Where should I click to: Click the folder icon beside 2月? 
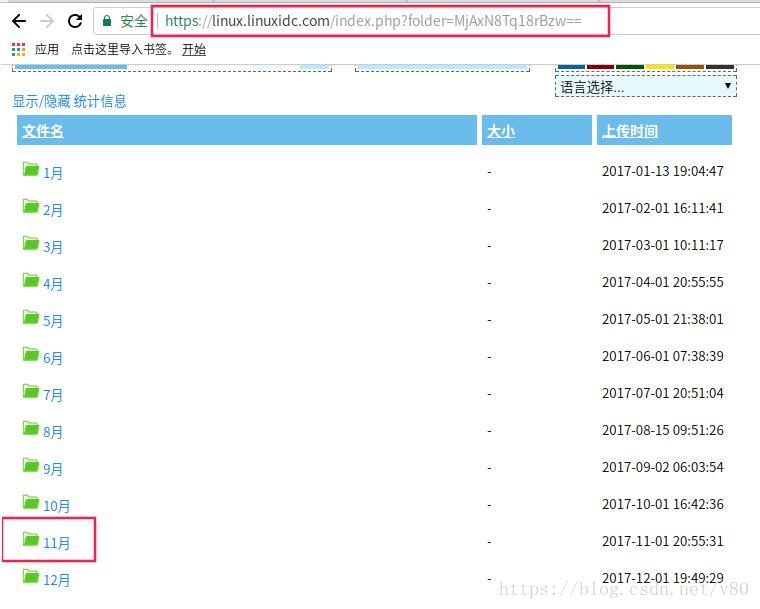(31, 206)
